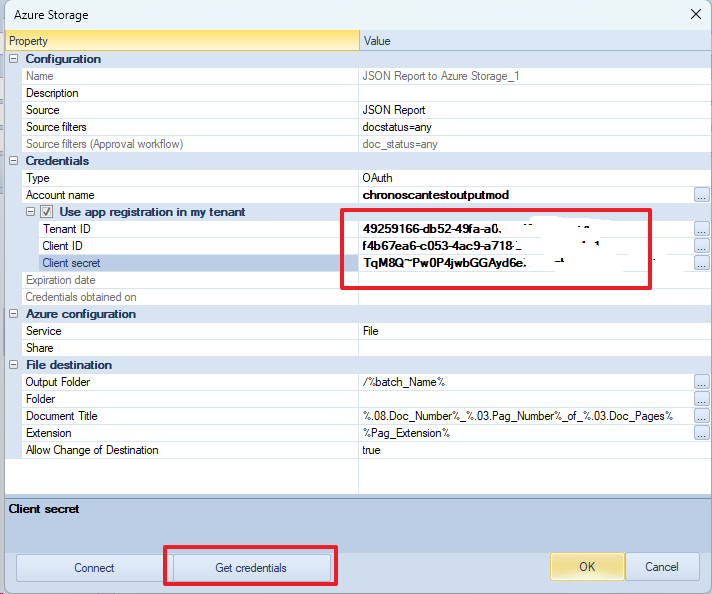712x594 pixels.
Task: Open ellipsis editor for Output Folder
Action: coord(702,382)
